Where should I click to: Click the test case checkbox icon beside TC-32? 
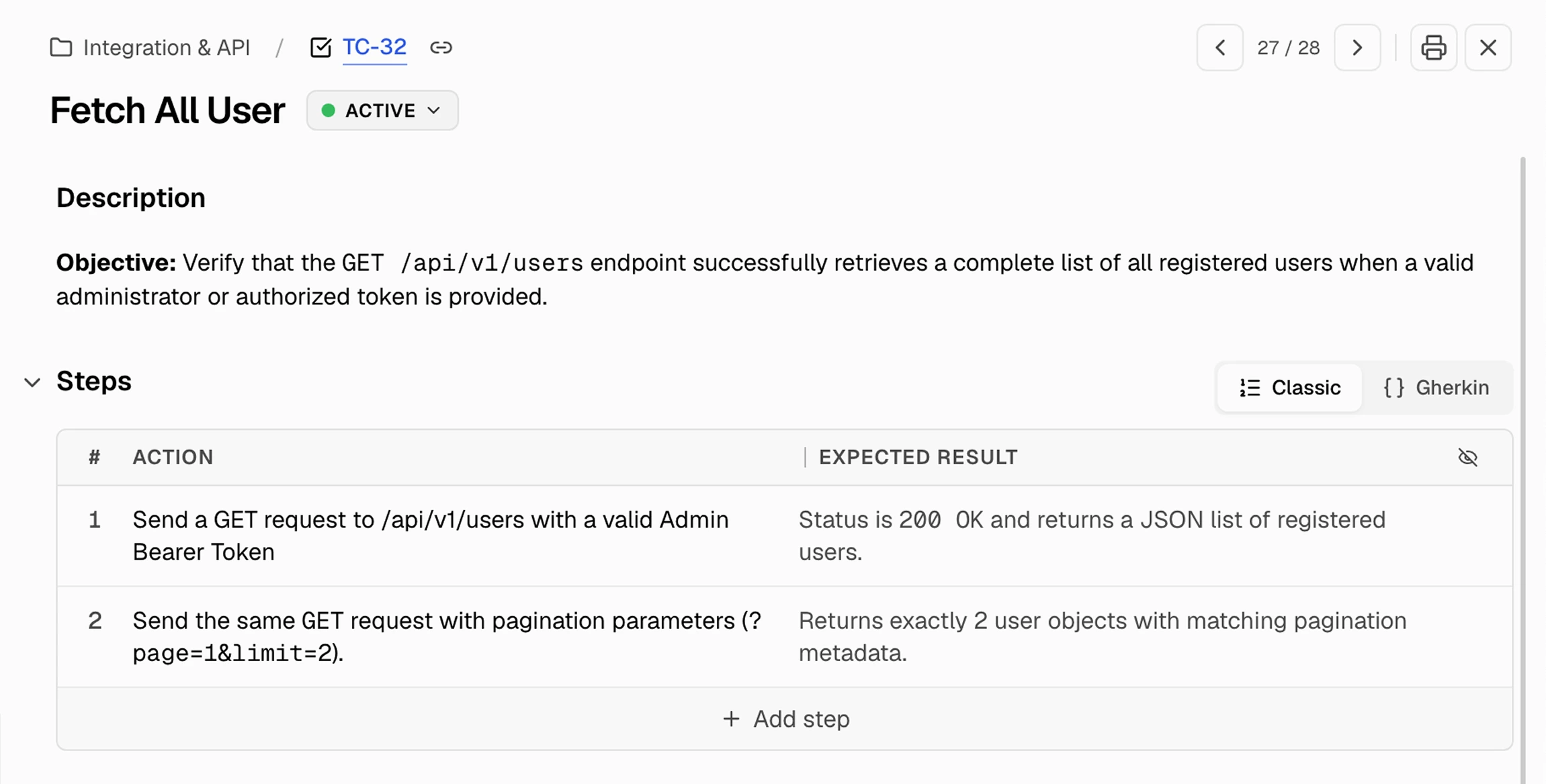[x=320, y=48]
